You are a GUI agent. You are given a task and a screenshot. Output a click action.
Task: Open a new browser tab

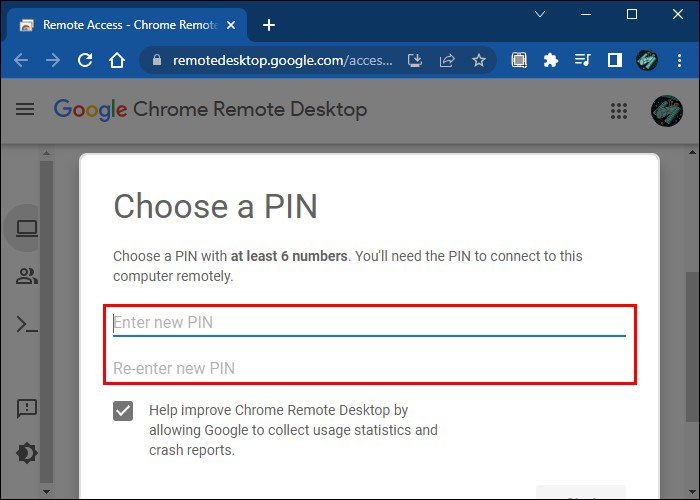268,25
